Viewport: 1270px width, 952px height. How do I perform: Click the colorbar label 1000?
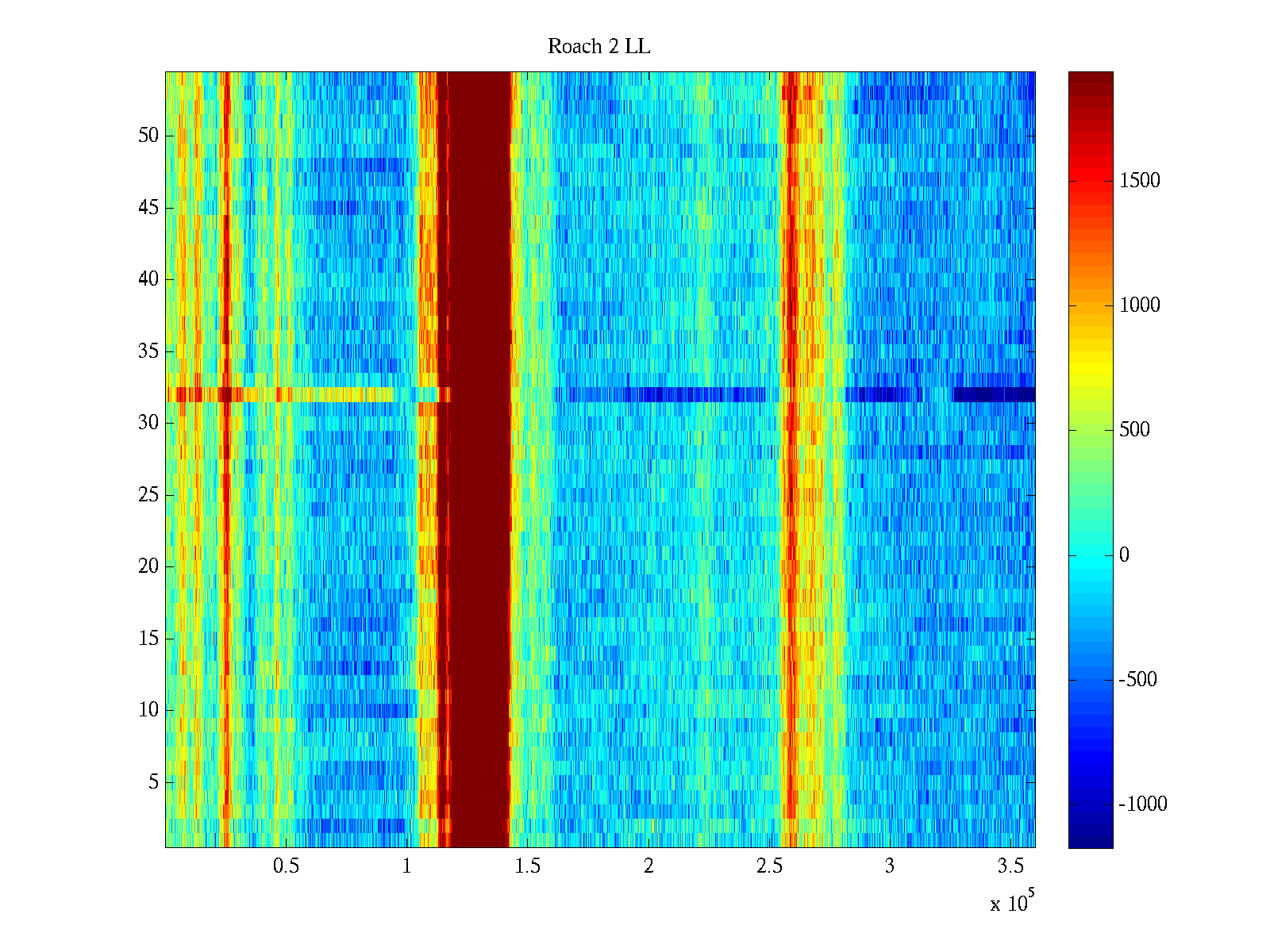point(1139,305)
